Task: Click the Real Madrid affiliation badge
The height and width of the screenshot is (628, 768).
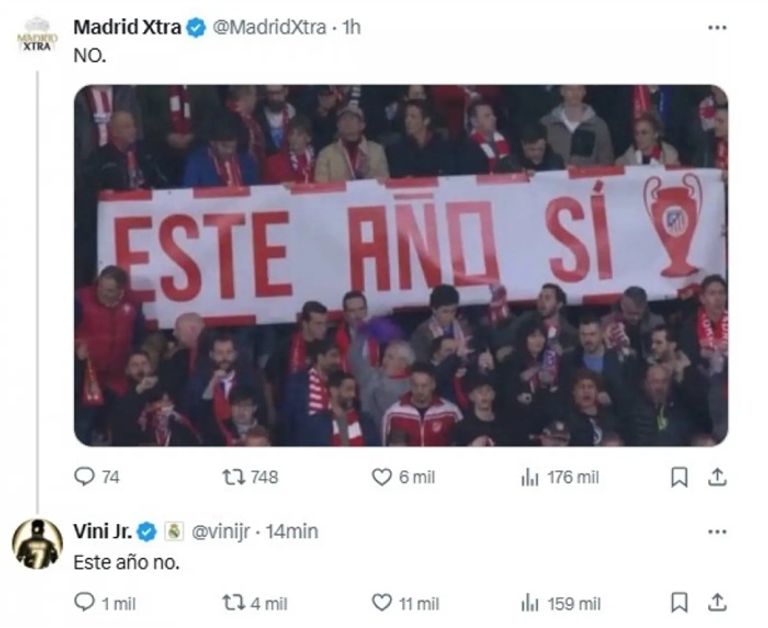Action: click(174, 531)
